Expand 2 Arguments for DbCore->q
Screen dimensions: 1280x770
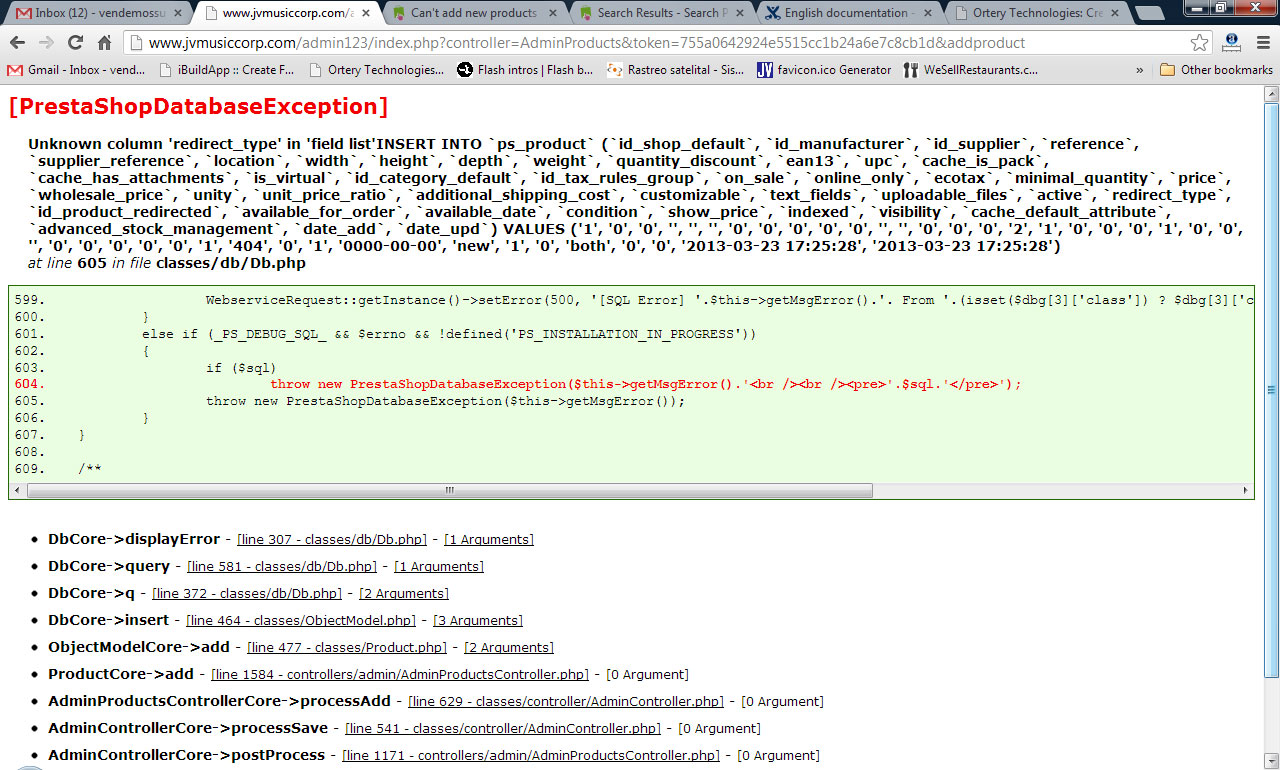click(x=405, y=594)
